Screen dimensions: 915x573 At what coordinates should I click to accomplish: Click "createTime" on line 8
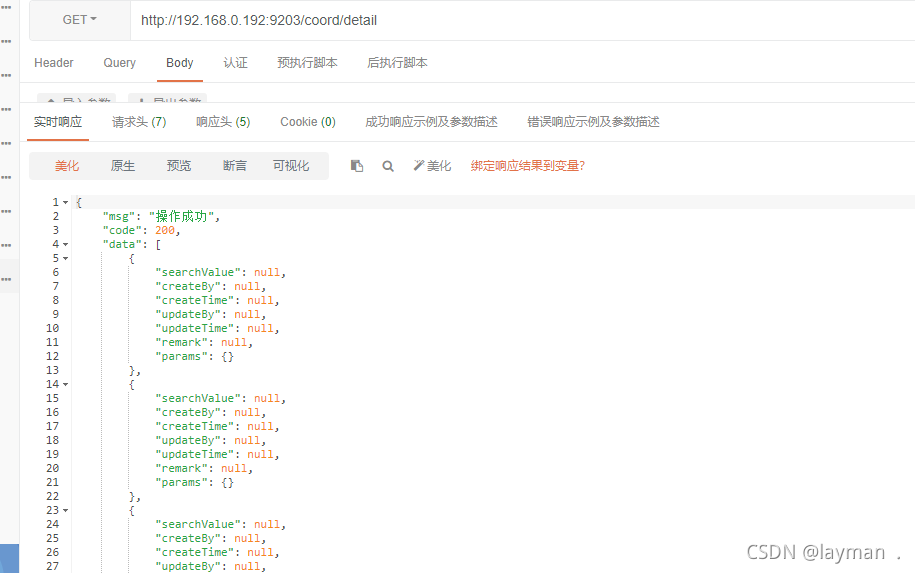tap(194, 301)
